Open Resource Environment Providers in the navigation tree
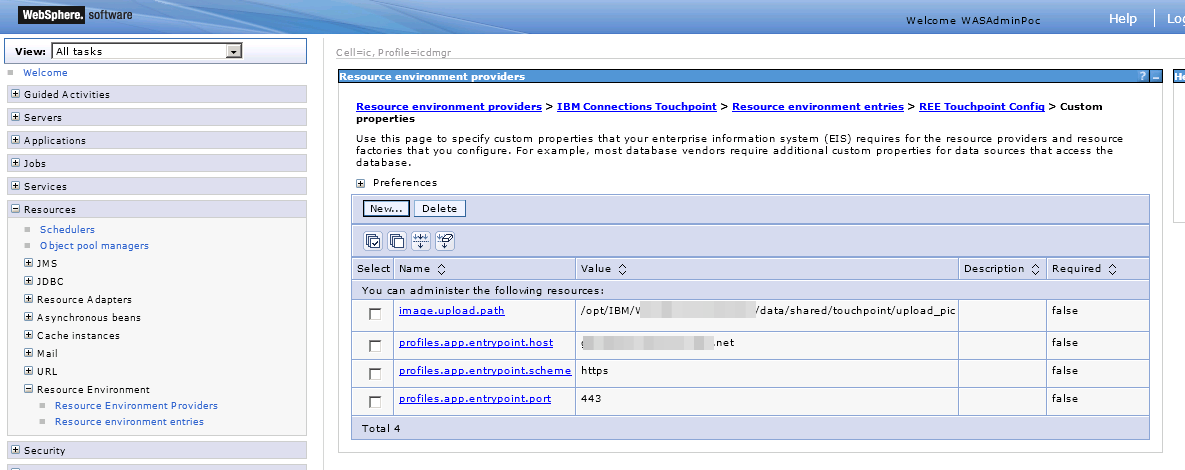Screen dimensions: 1185x470 pyautogui.click(x=136, y=406)
